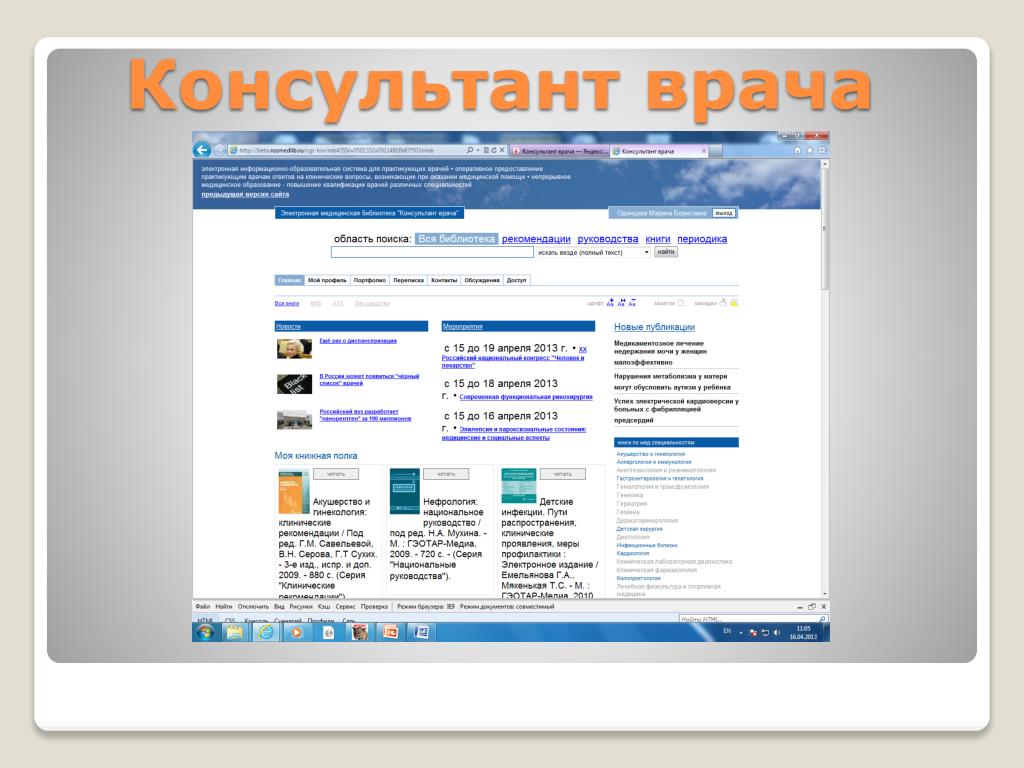
Task: Open the browser Tools gear icon
Action: click(x=822, y=150)
